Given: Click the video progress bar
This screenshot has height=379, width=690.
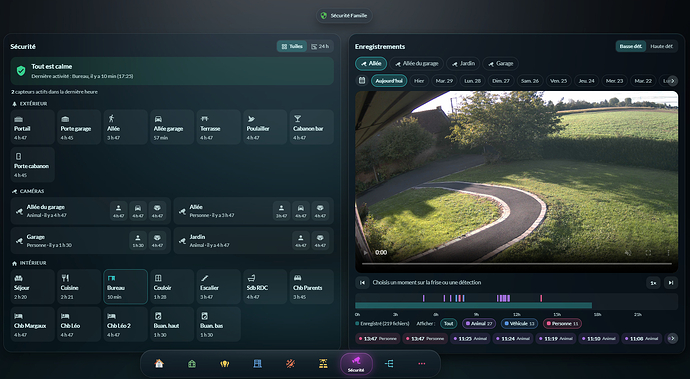Looking at the screenshot, I should [517, 264].
